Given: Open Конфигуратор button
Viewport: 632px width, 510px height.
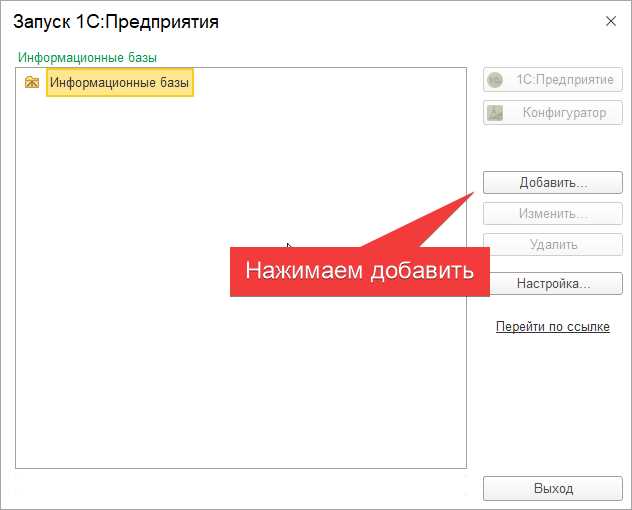Looking at the screenshot, I should (x=553, y=112).
